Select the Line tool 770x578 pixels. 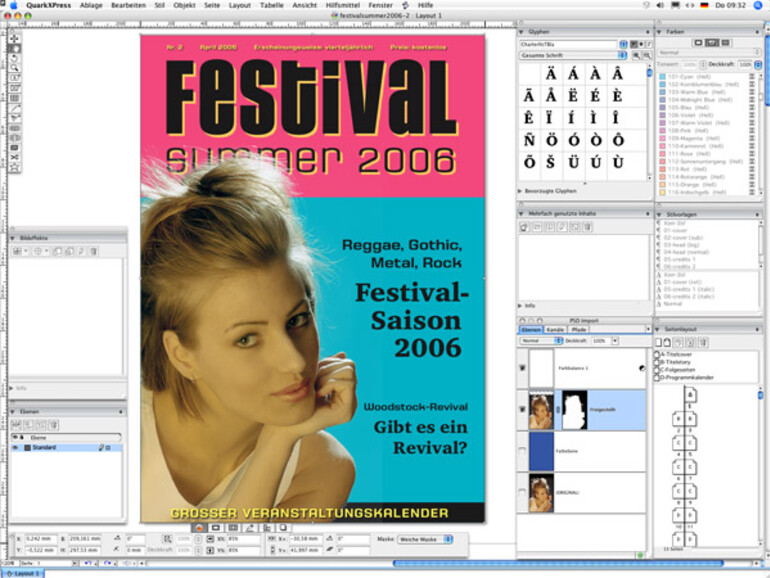[15, 108]
